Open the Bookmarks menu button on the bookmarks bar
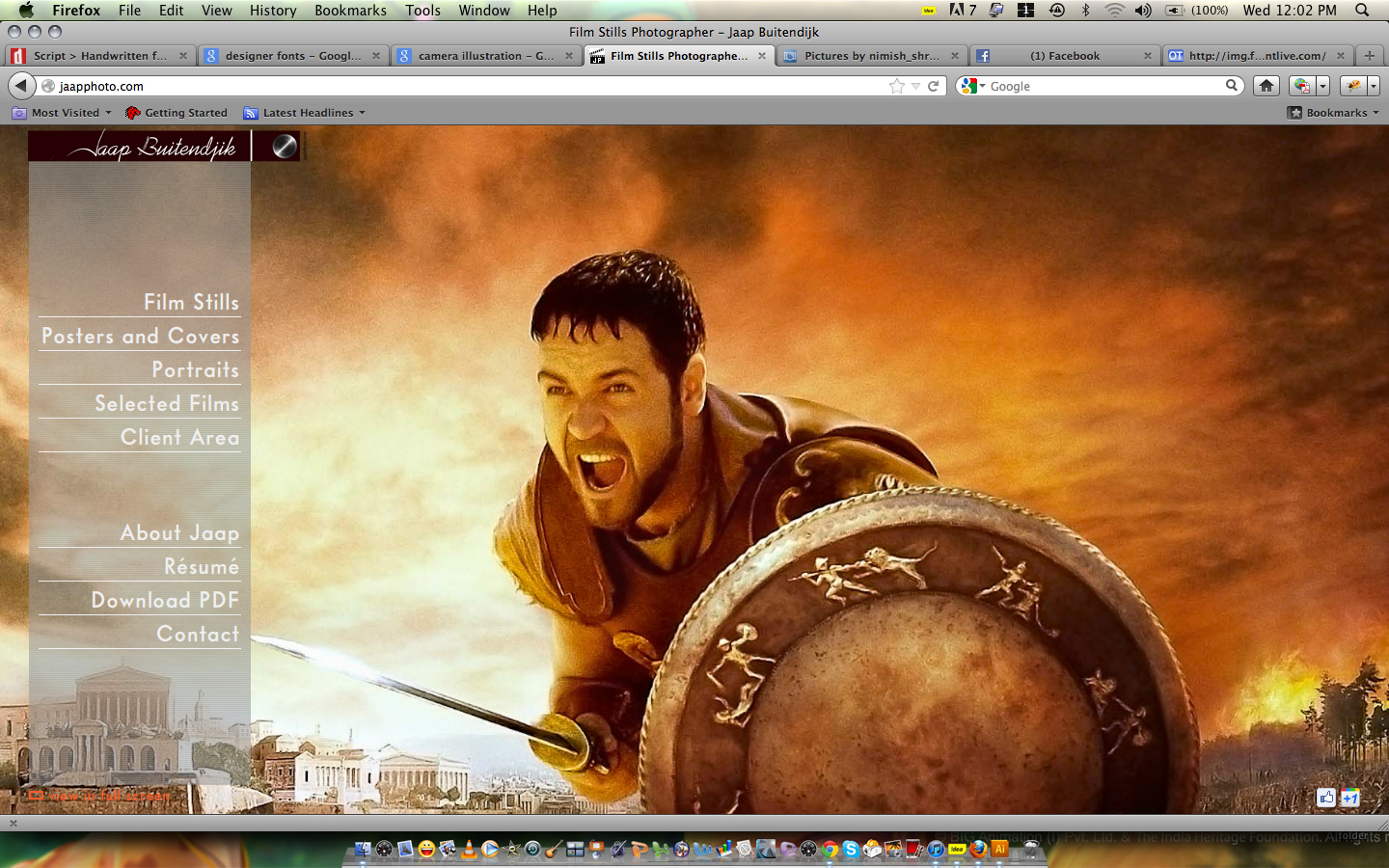1389x868 pixels. tap(1333, 113)
